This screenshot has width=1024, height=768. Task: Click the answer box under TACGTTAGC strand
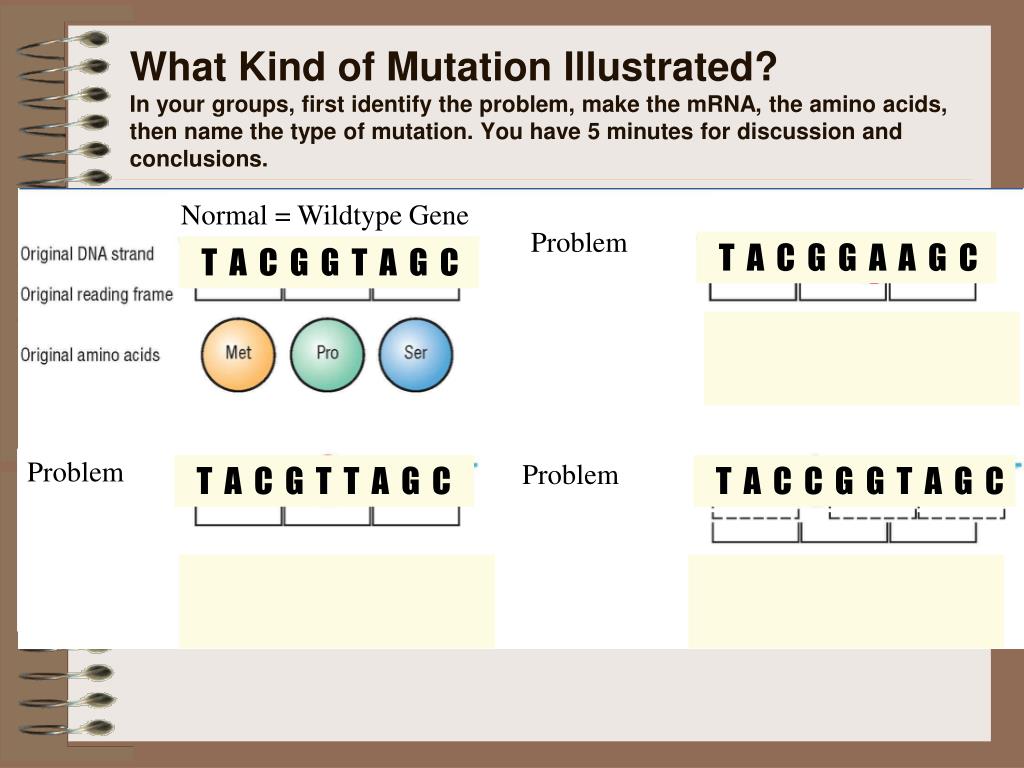click(336, 601)
